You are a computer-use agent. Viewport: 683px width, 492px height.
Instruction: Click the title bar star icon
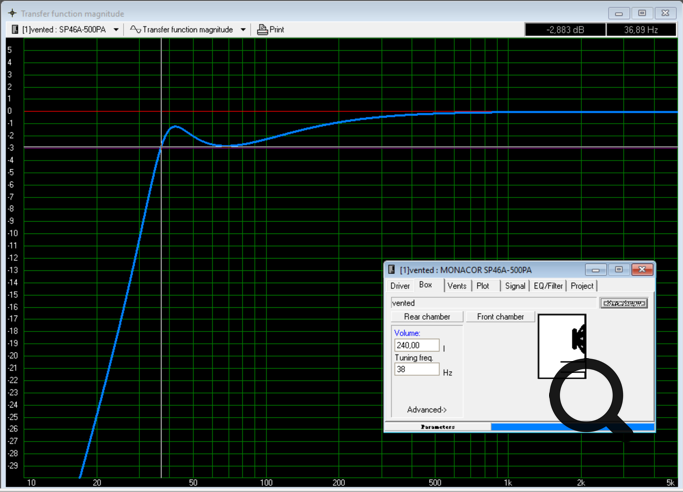[x=12, y=13]
